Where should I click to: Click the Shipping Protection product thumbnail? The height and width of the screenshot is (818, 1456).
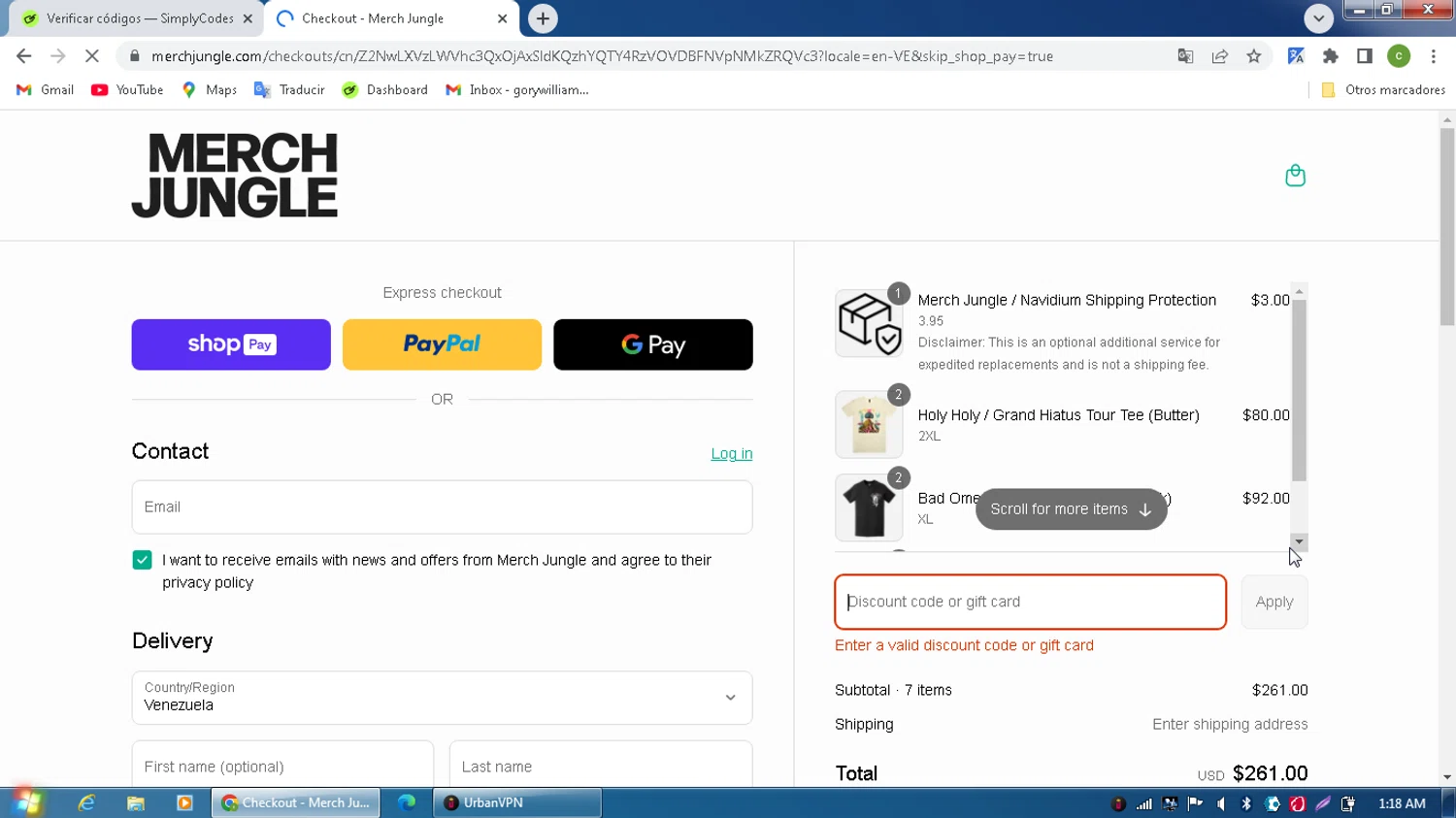pyautogui.click(x=869, y=323)
